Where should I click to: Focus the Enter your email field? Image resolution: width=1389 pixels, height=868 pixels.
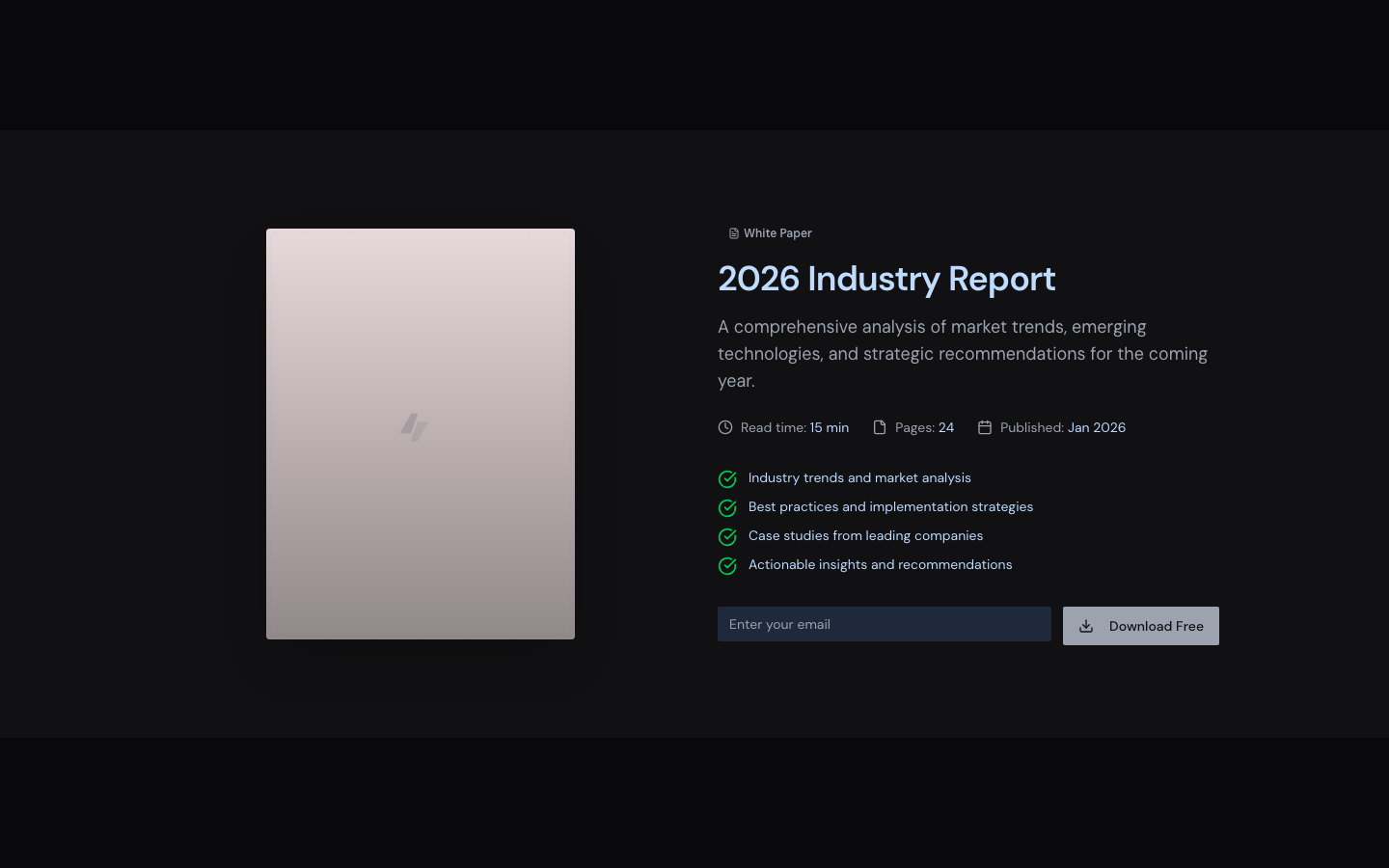884,624
